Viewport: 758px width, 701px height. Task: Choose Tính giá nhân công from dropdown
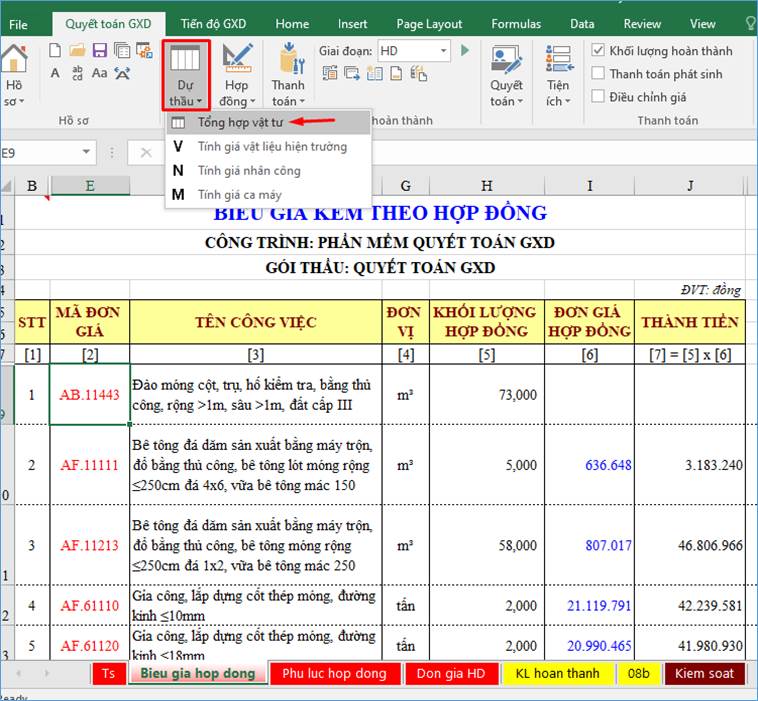[x=248, y=171]
